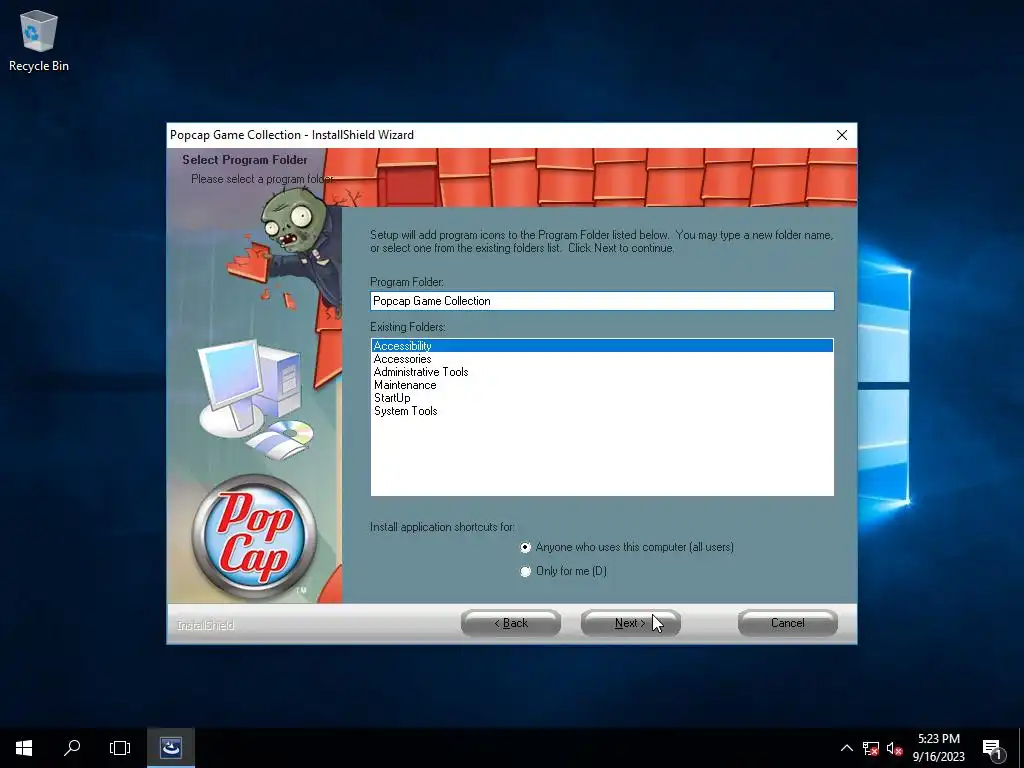Select the Only for me radio button

pos(526,571)
